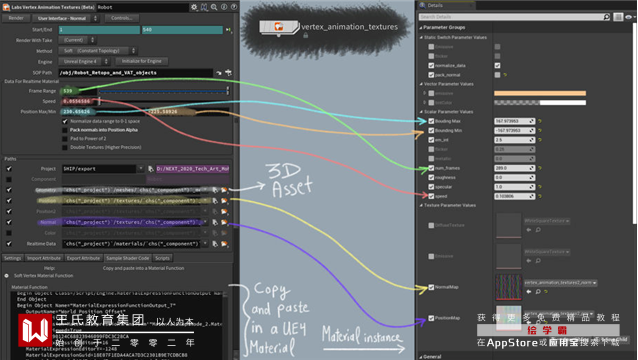Open the User Interface - Normal dropdown
The width and height of the screenshot is (638, 360).
pyautogui.click(x=66, y=18)
